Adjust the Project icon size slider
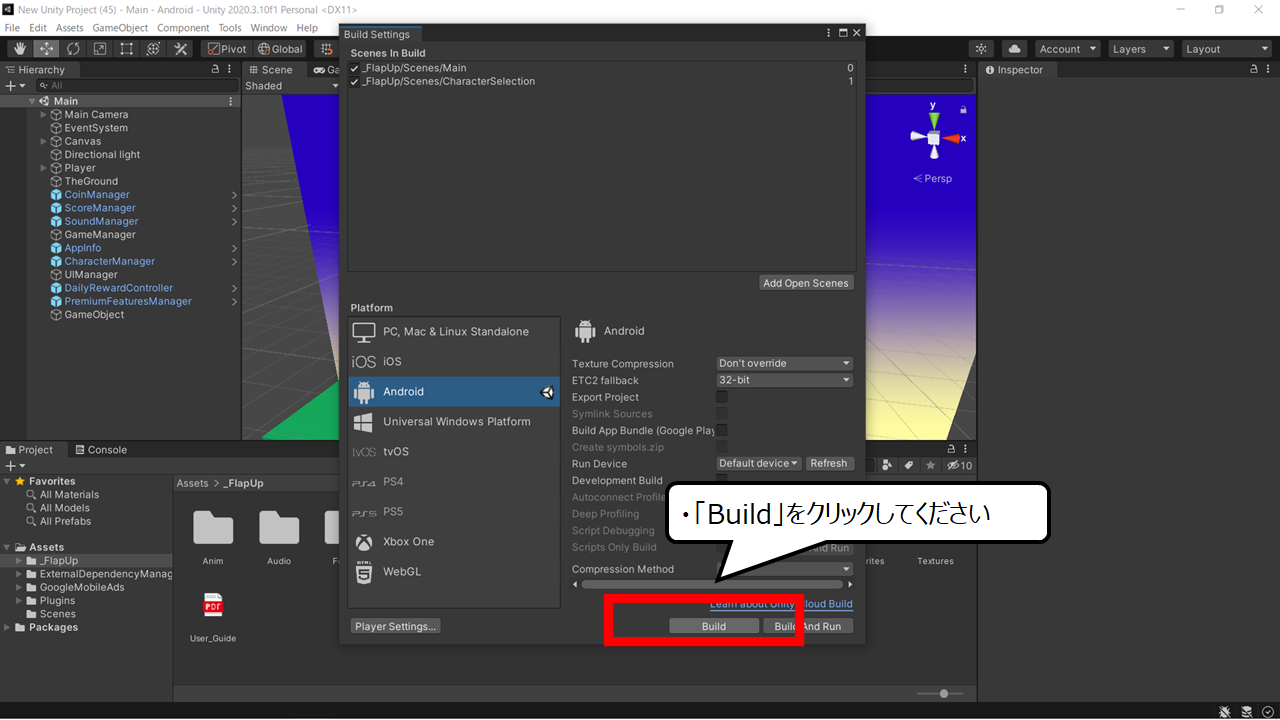 pyautogui.click(x=944, y=693)
